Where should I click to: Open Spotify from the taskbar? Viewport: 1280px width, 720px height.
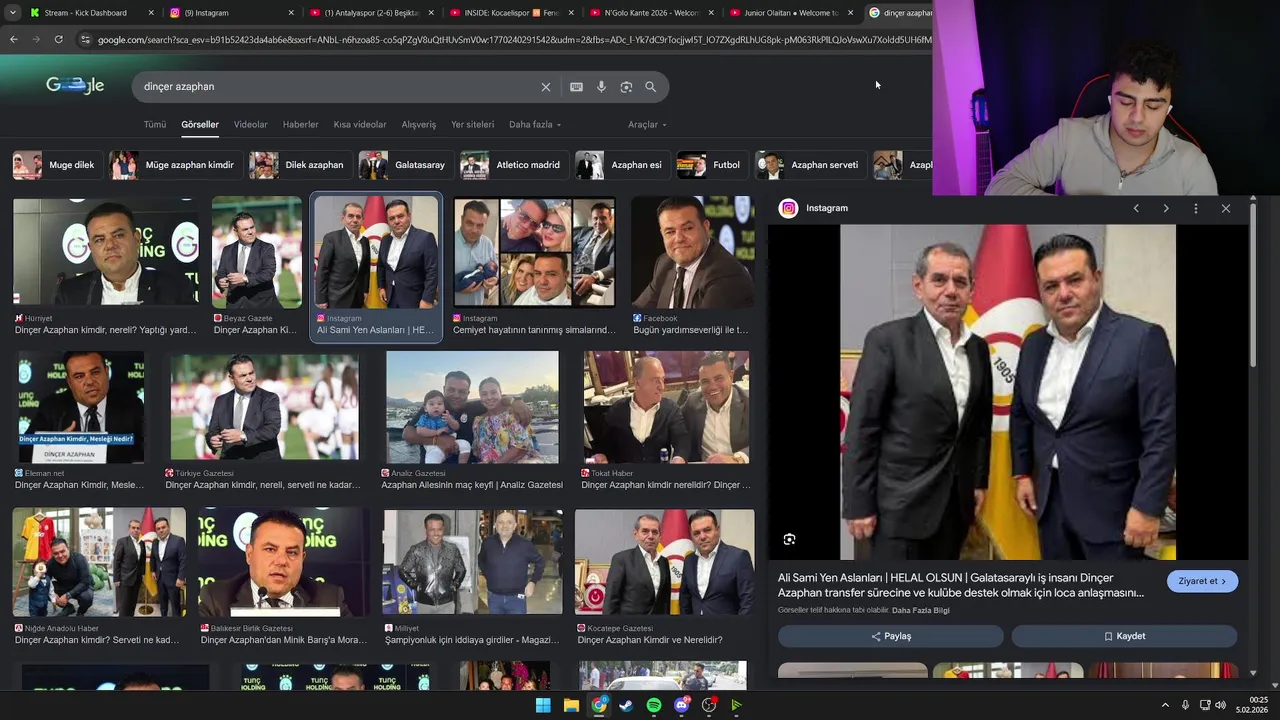click(x=654, y=705)
